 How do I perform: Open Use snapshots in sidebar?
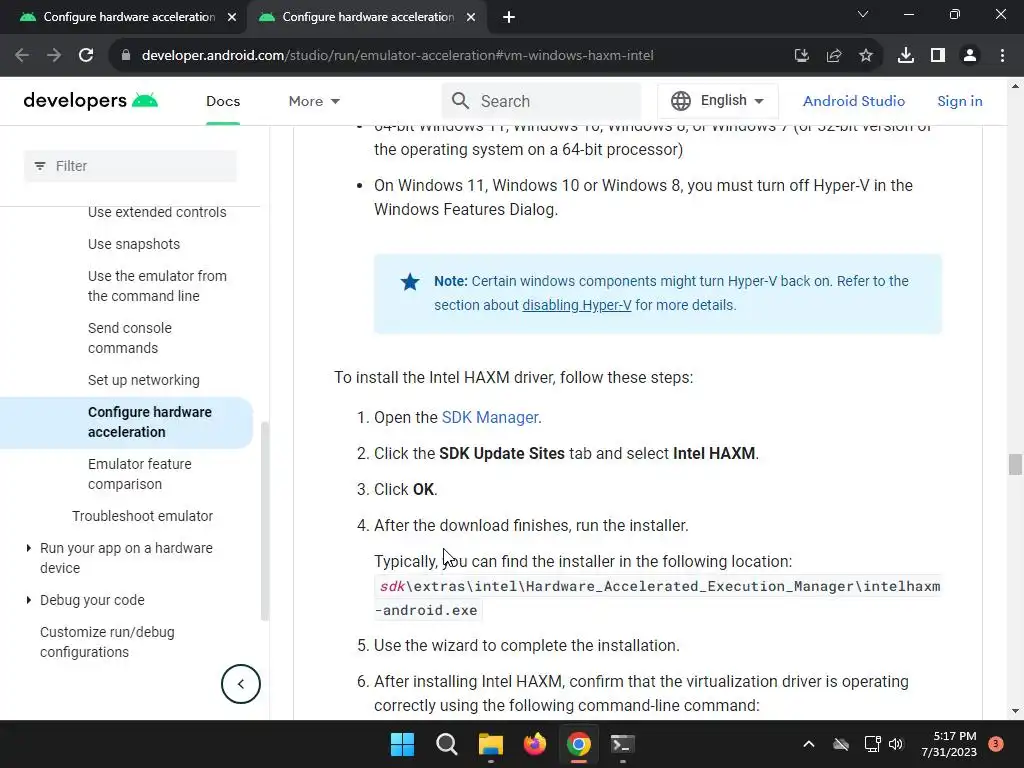[x=134, y=244]
